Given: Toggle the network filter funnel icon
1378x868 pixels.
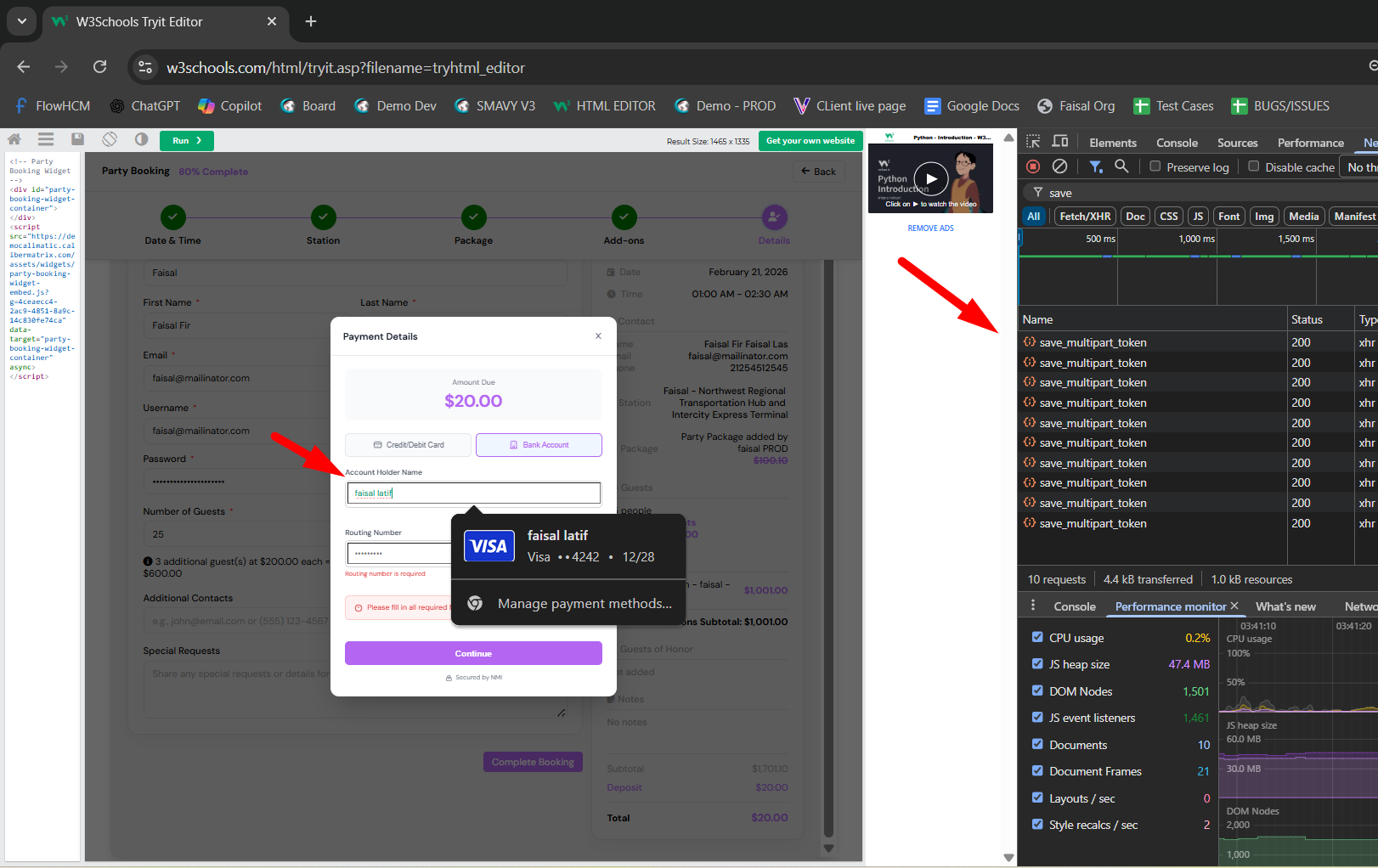Looking at the screenshot, I should click(1096, 166).
